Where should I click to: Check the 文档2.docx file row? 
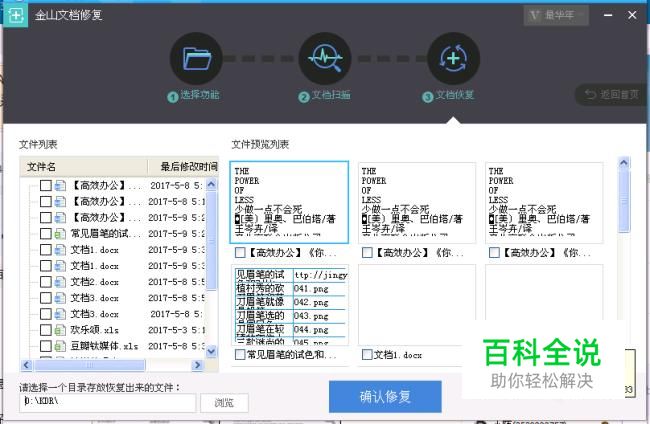pos(46,282)
